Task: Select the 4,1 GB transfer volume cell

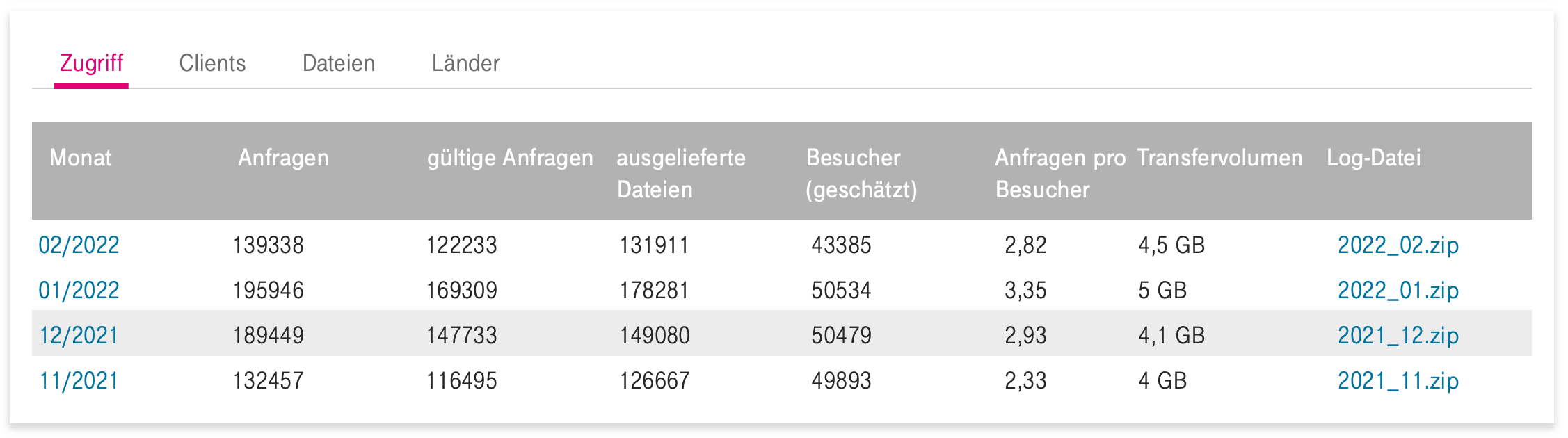Action: pos(1171,335)
